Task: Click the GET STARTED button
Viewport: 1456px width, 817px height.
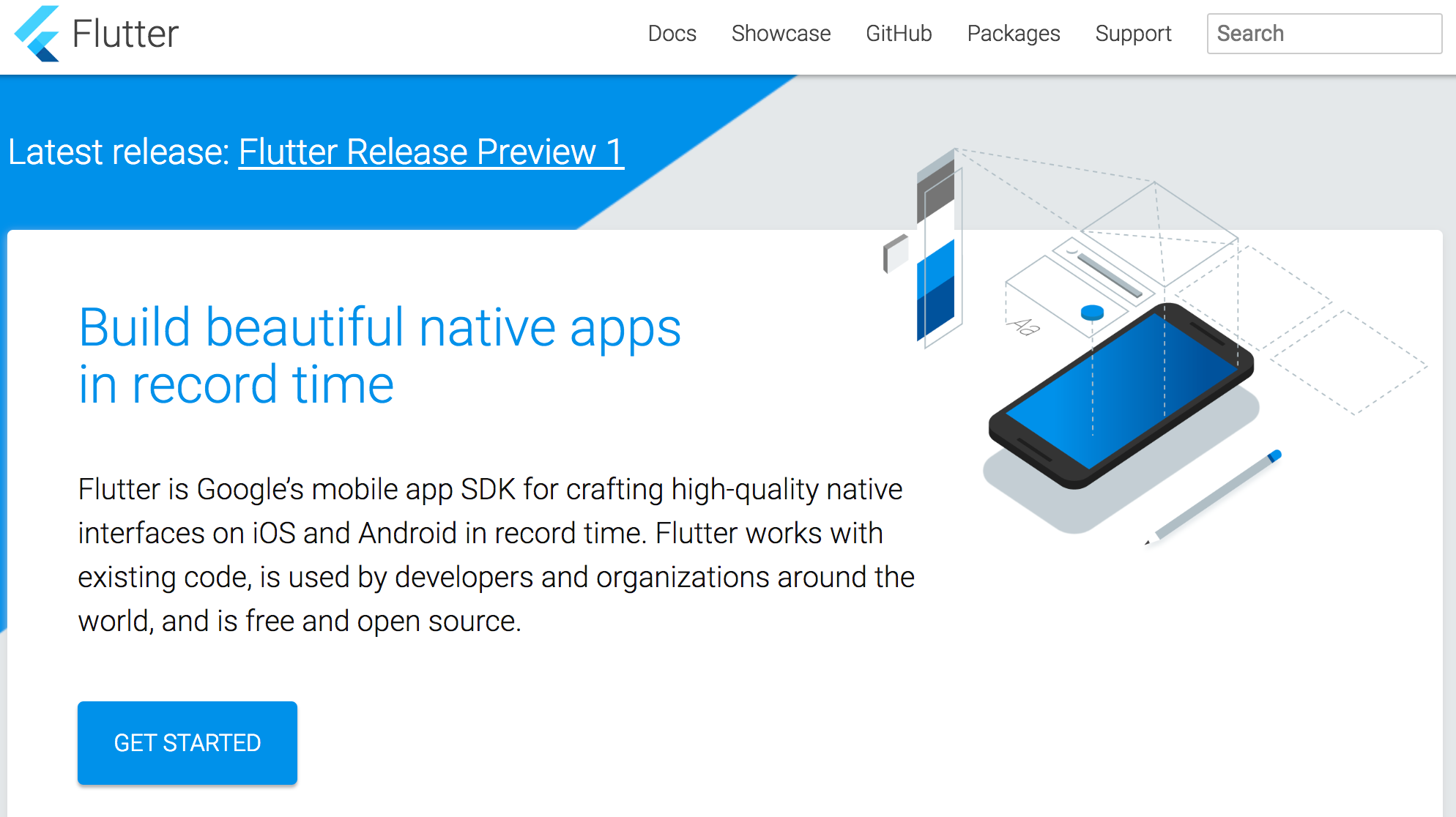Action: [x=188, y=743]
